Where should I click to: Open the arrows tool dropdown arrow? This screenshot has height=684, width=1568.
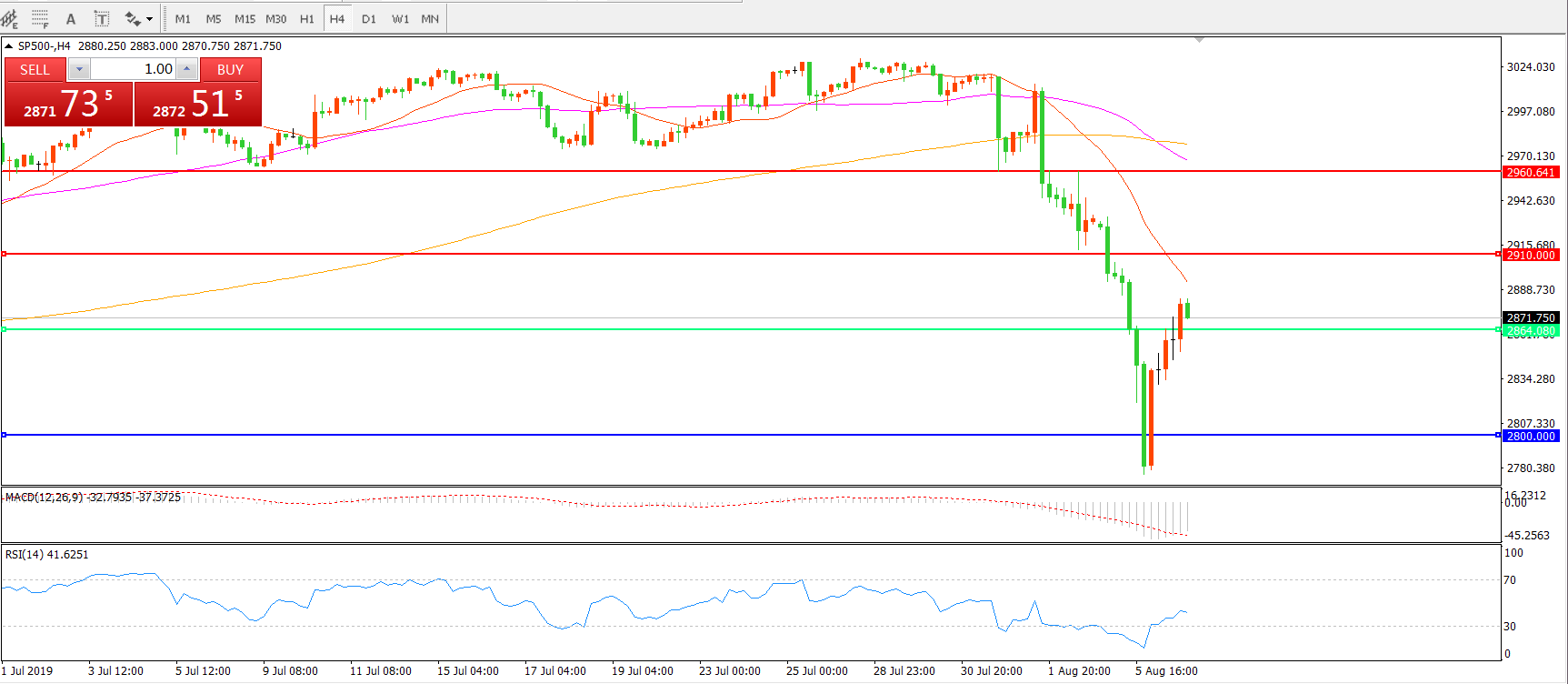[150, 19]
